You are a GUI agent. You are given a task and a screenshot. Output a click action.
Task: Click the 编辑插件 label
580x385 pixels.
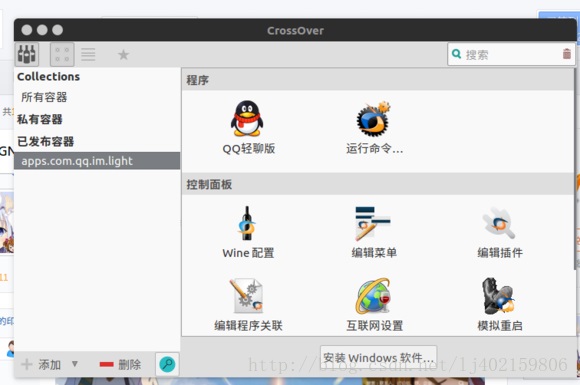500,253
